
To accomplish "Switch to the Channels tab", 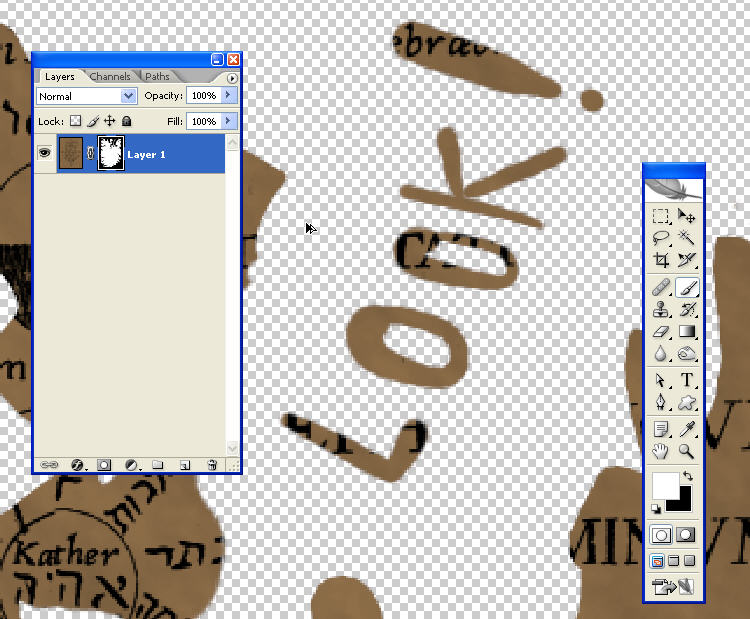I will click(x=110, y=77).
